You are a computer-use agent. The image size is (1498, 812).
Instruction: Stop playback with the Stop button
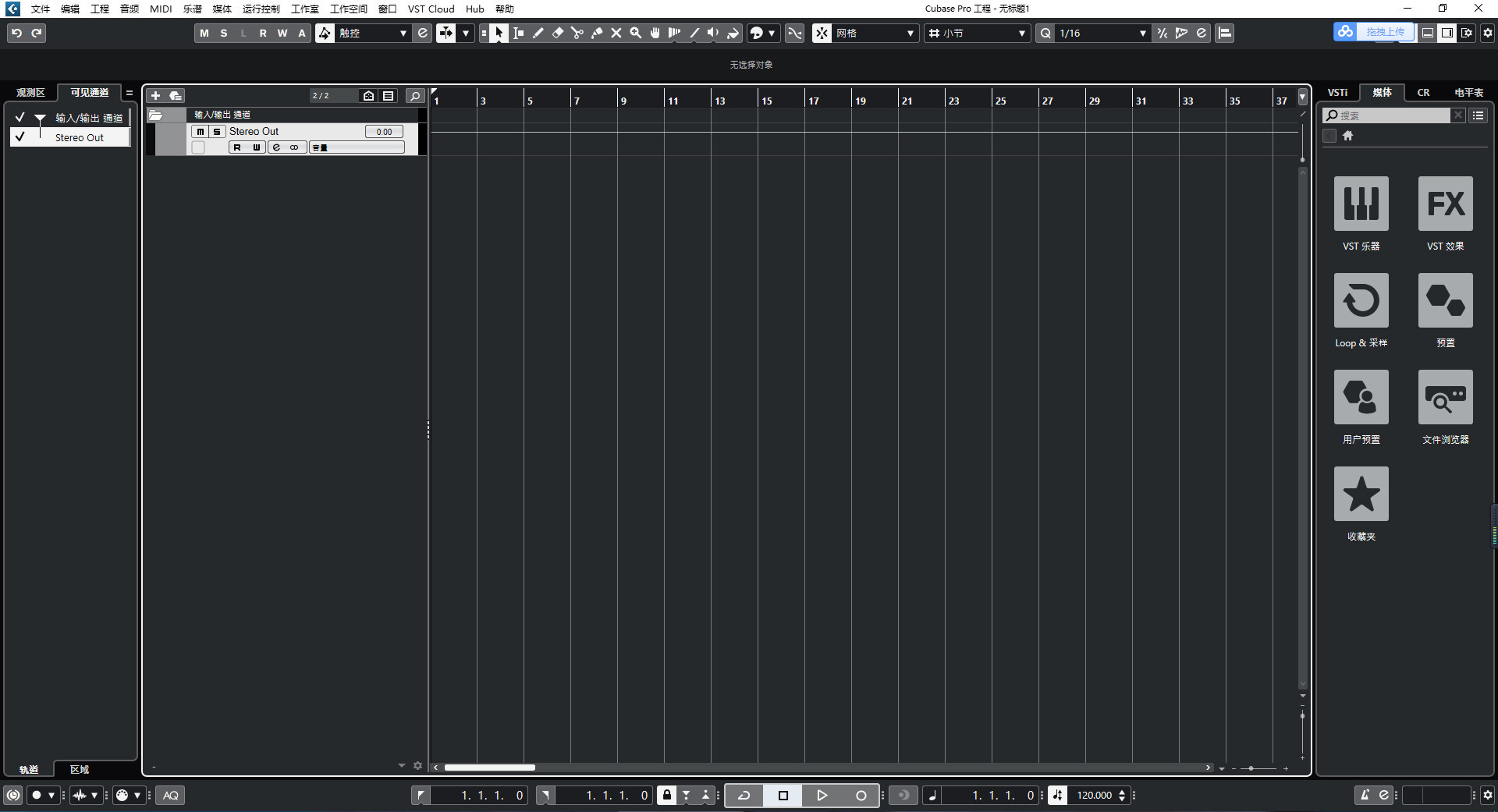[x=783, y=796]
